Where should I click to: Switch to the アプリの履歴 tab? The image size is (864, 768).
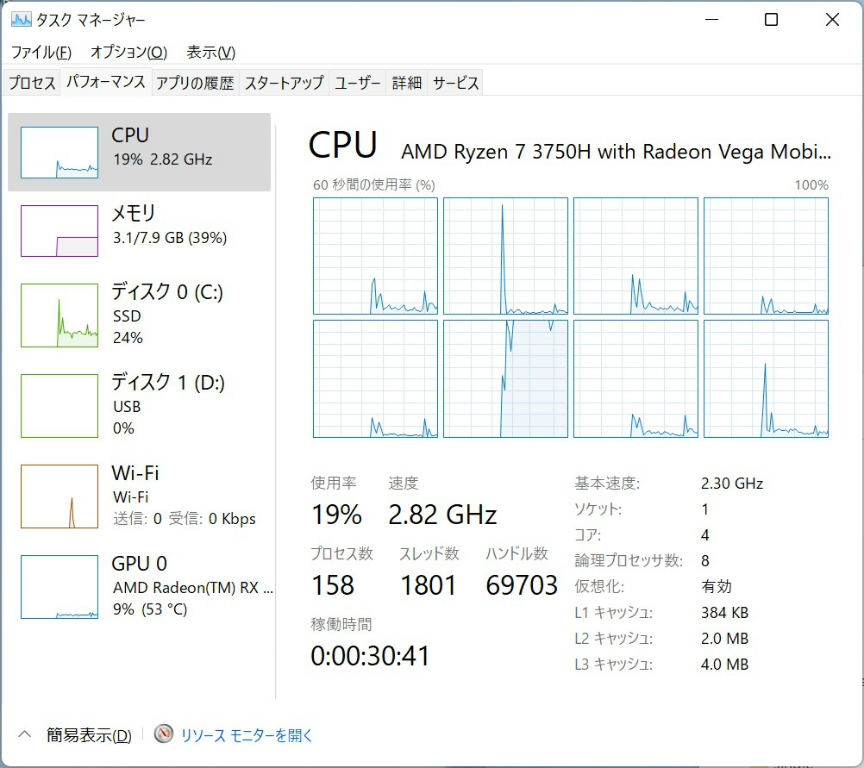(x=195, y=83)
